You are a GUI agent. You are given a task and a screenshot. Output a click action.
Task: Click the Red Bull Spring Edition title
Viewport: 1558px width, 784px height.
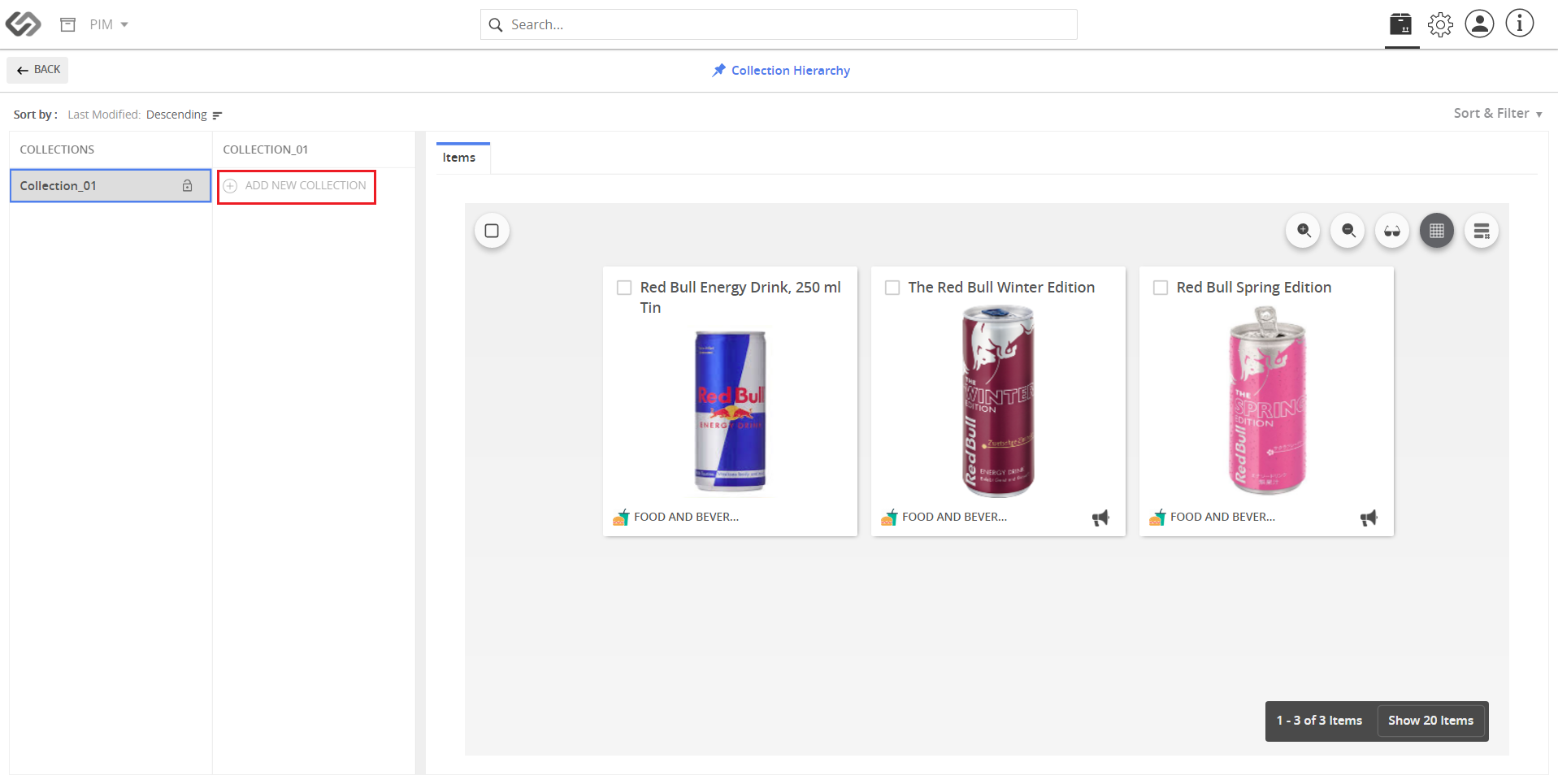click(1254, 288)
